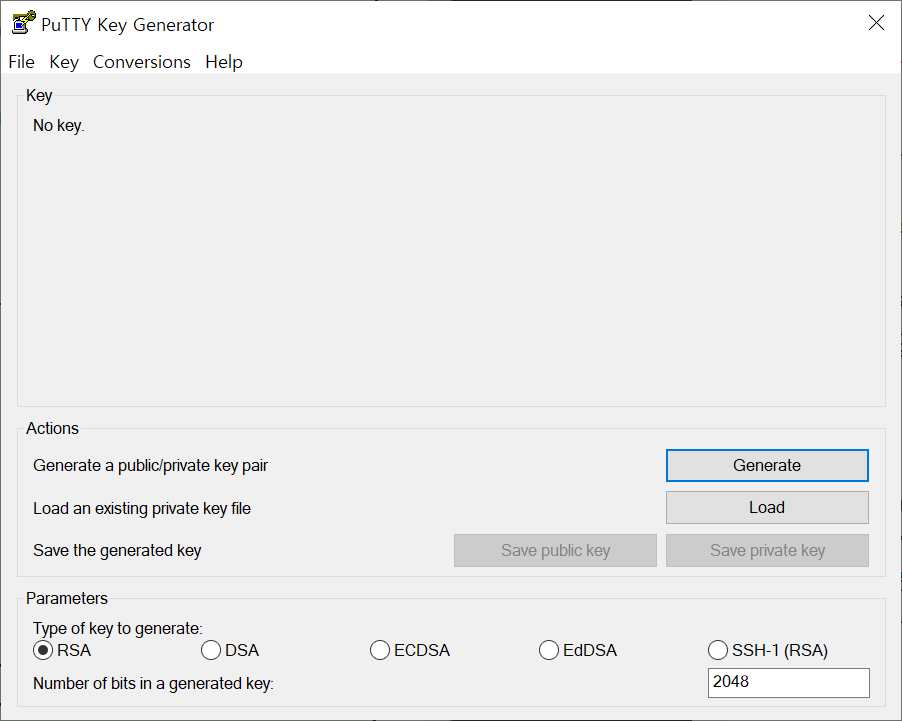Click the Save public key button
The image size is (902, 721).
click(555, 550)
